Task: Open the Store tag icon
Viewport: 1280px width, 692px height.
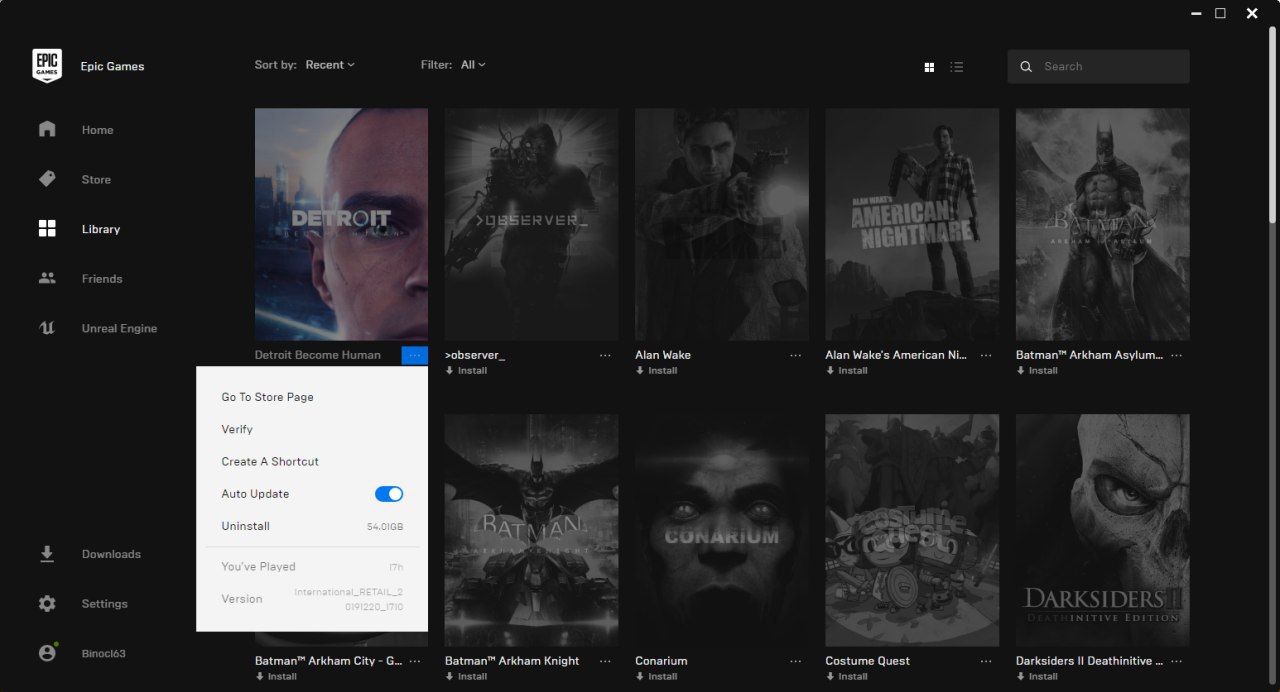Action: point(47,179)
